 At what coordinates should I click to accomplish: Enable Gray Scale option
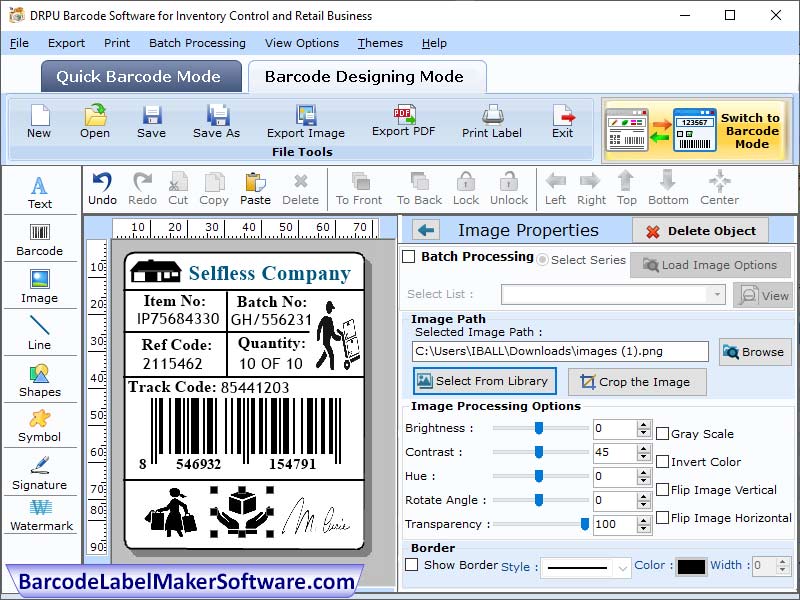(x=662, y=434)
